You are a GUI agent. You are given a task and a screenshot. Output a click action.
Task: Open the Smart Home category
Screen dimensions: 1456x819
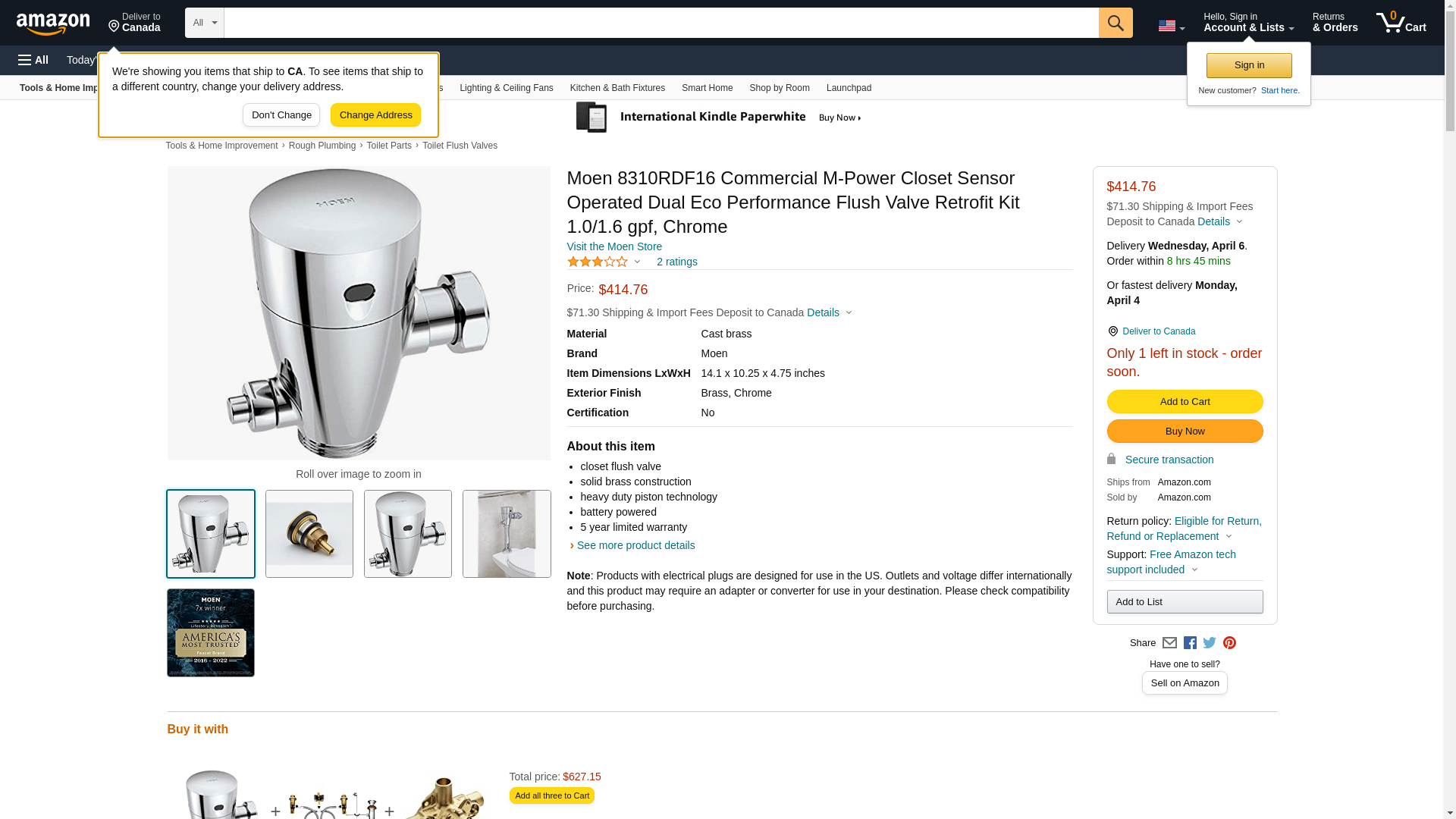point(707,88)
